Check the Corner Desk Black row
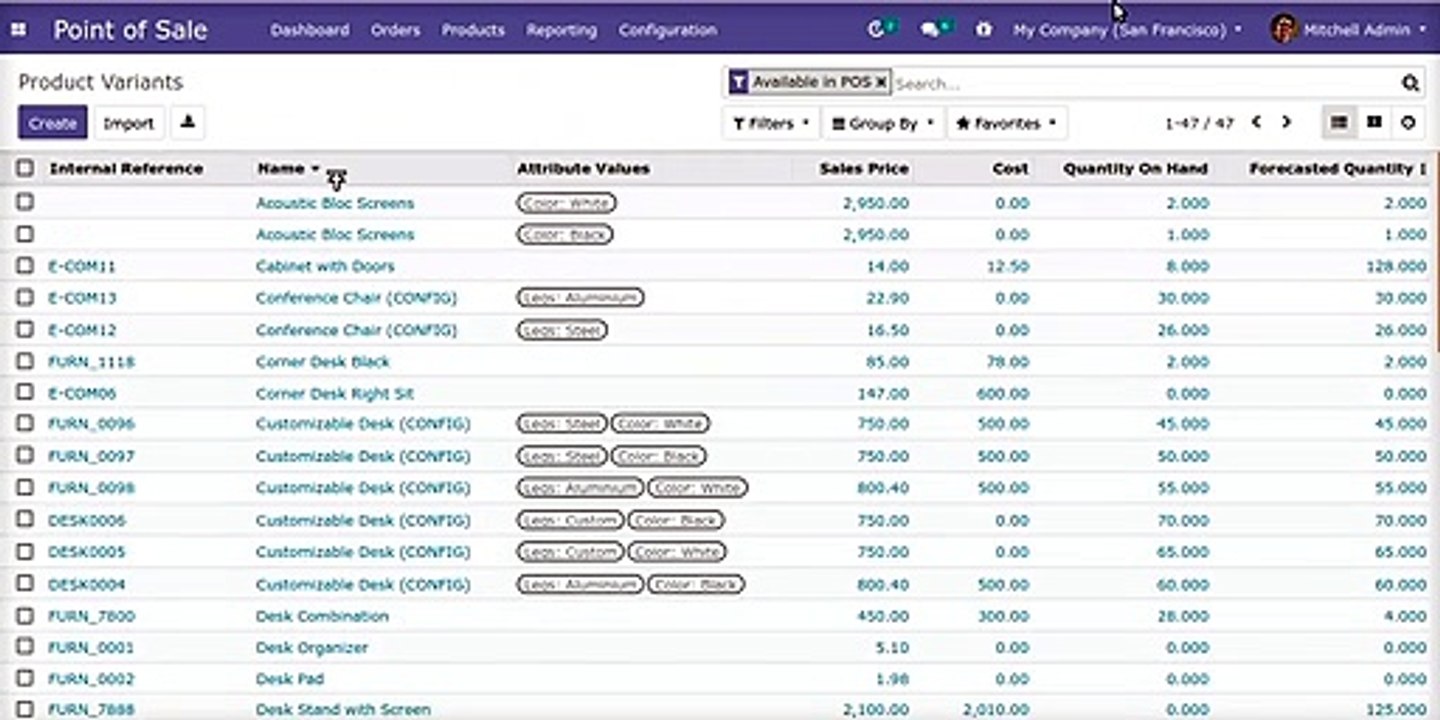The image size is (1440, 720). [25, 360]
